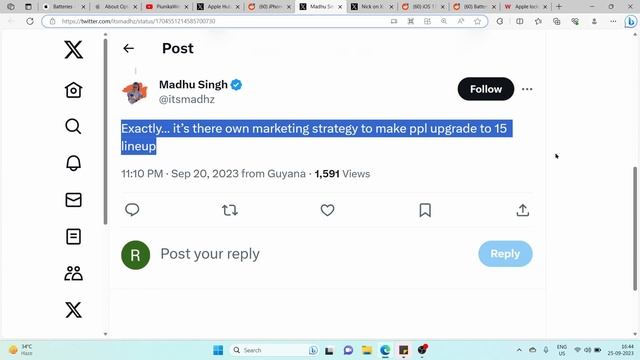
Task: Repost the tweet using the repost icon
Action: pos(230,210)
